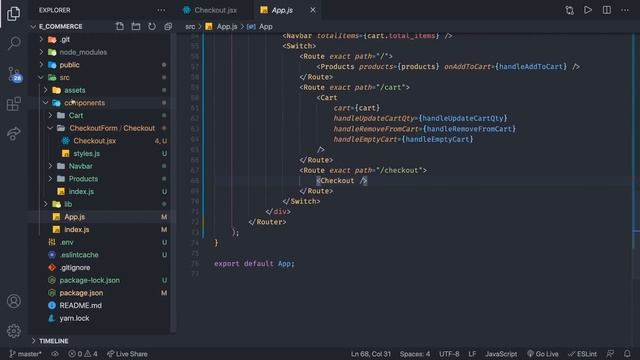Open the Live Share view in activity bar

click(x=13, y=133)
